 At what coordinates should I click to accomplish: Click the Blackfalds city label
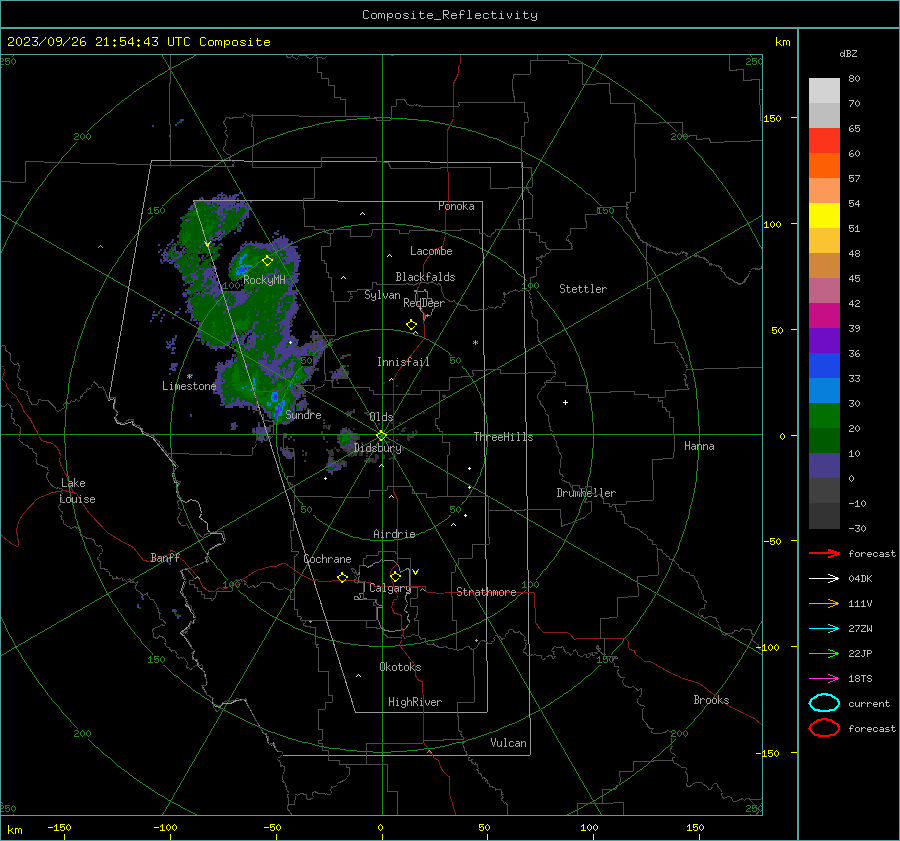[425, 277]
